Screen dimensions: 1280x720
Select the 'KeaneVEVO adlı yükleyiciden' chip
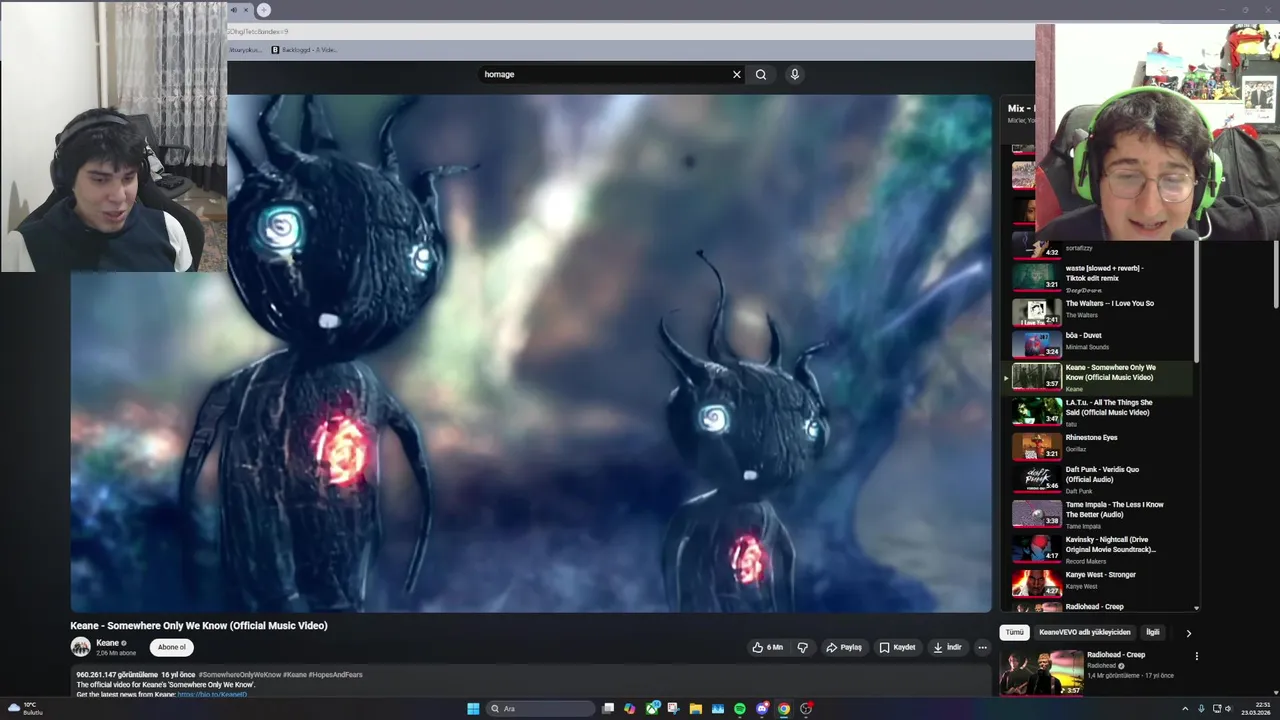pyautogui.click(x=1084, y=632)
